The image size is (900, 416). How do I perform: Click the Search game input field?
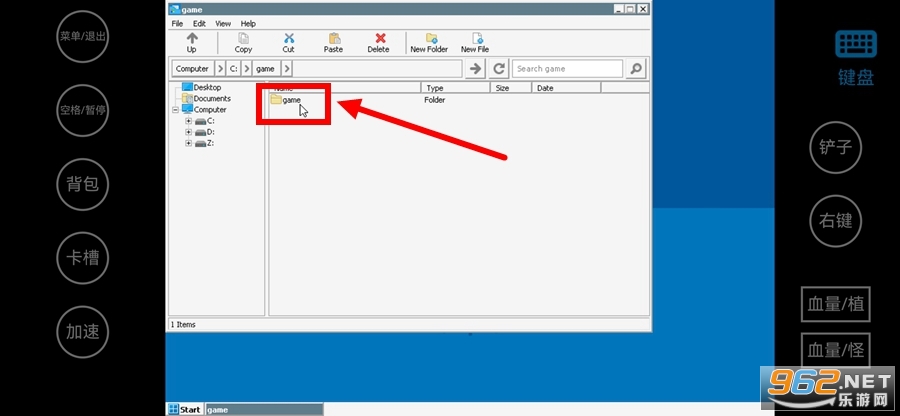(567, 69)
